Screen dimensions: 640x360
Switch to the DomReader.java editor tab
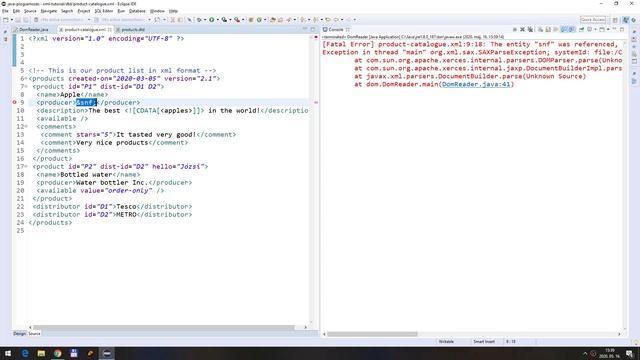pos(31,29)
